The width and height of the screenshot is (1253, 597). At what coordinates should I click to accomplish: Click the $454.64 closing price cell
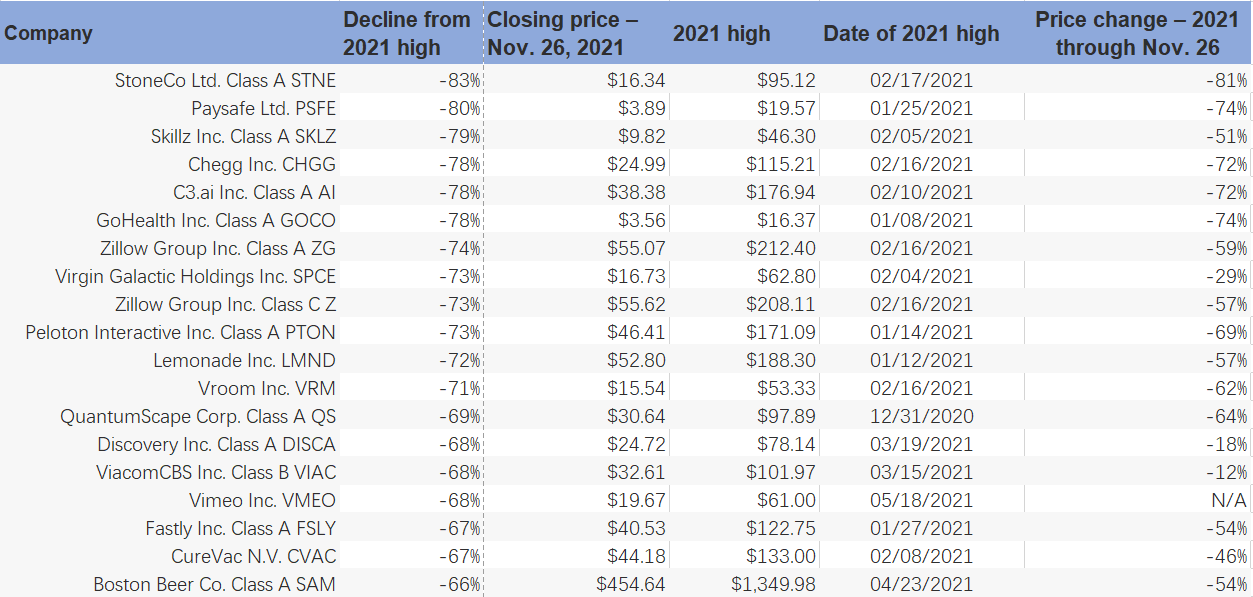630,584
